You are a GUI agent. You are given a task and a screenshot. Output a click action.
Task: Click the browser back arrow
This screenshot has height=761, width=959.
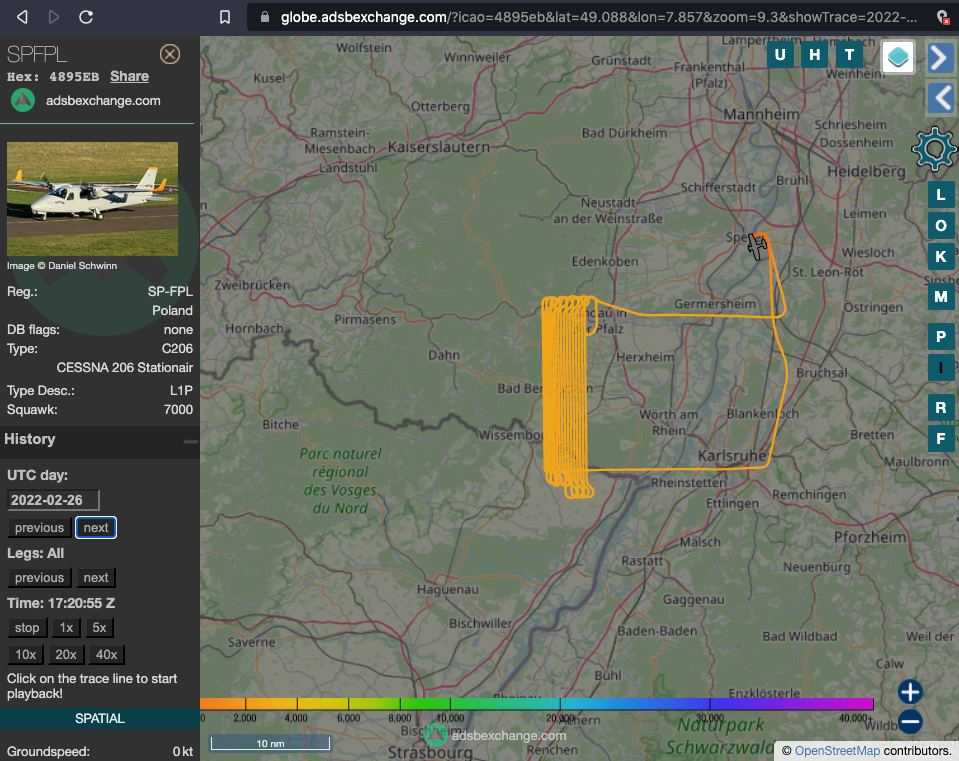coord(22,17)
